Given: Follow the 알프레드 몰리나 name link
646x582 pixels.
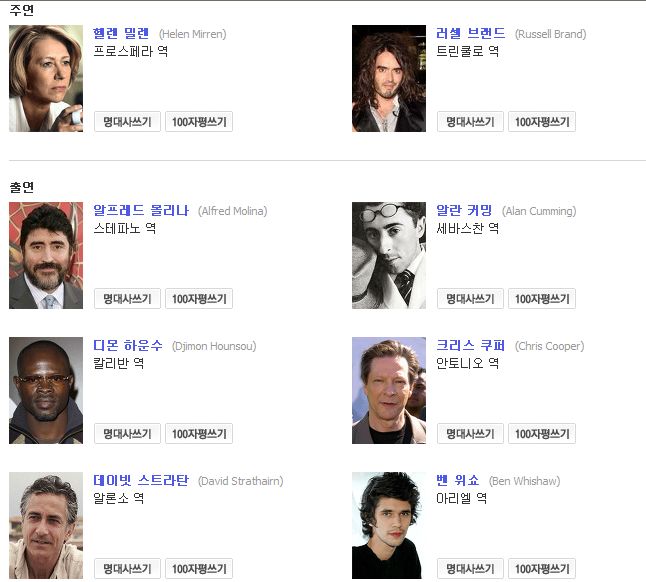Looking at the screenshot, I should pyautogui.click(x=141, y=210).
